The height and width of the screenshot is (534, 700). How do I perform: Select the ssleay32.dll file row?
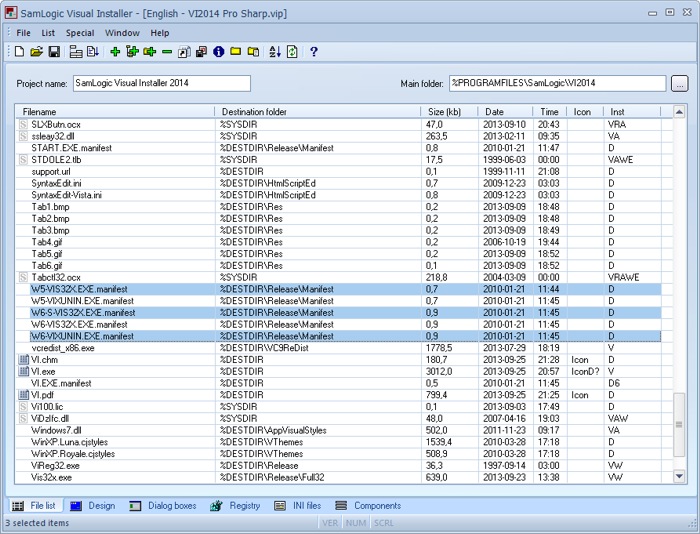pyautogui.click(x=338, y=136)
